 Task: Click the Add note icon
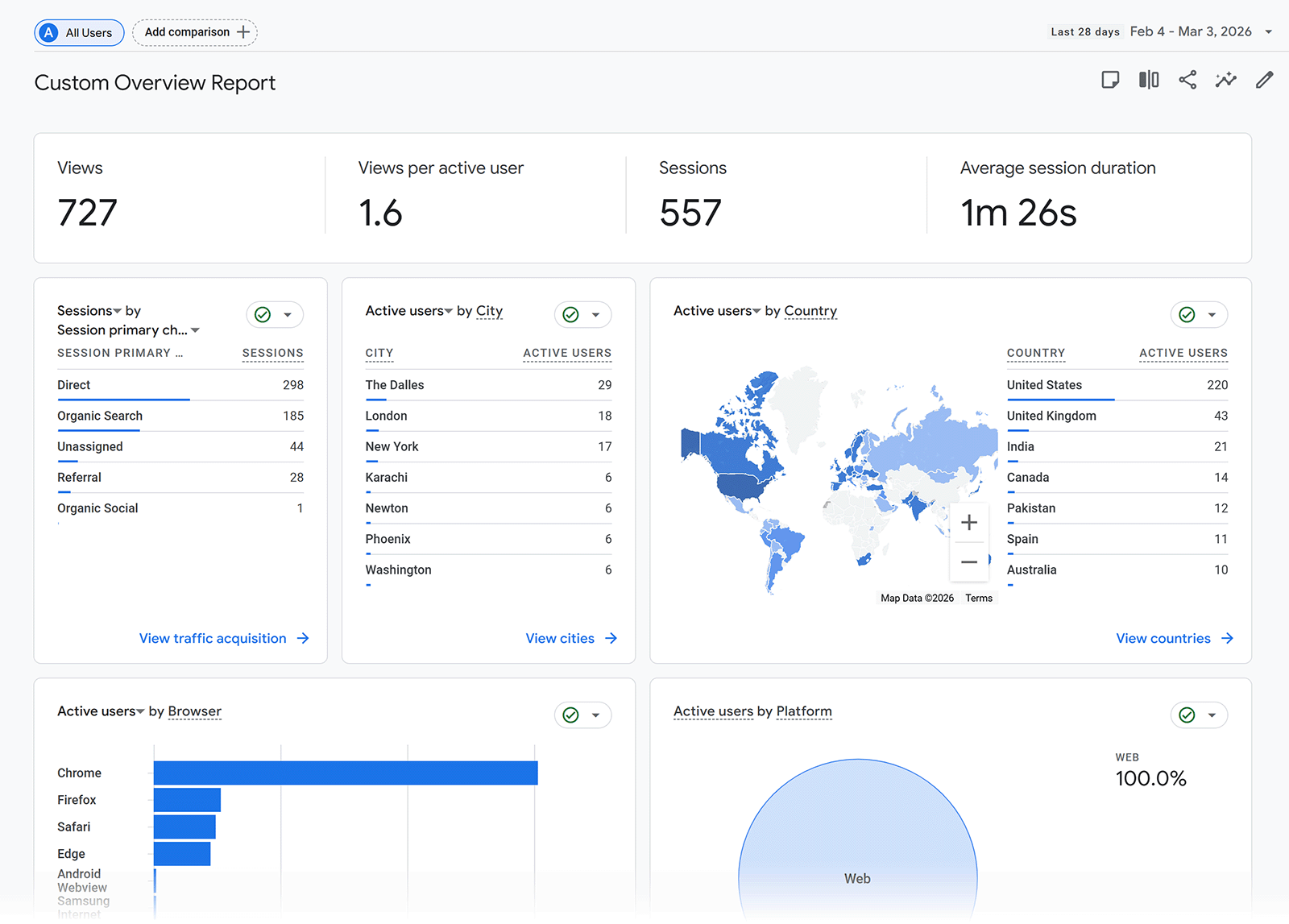point(1110,80)
